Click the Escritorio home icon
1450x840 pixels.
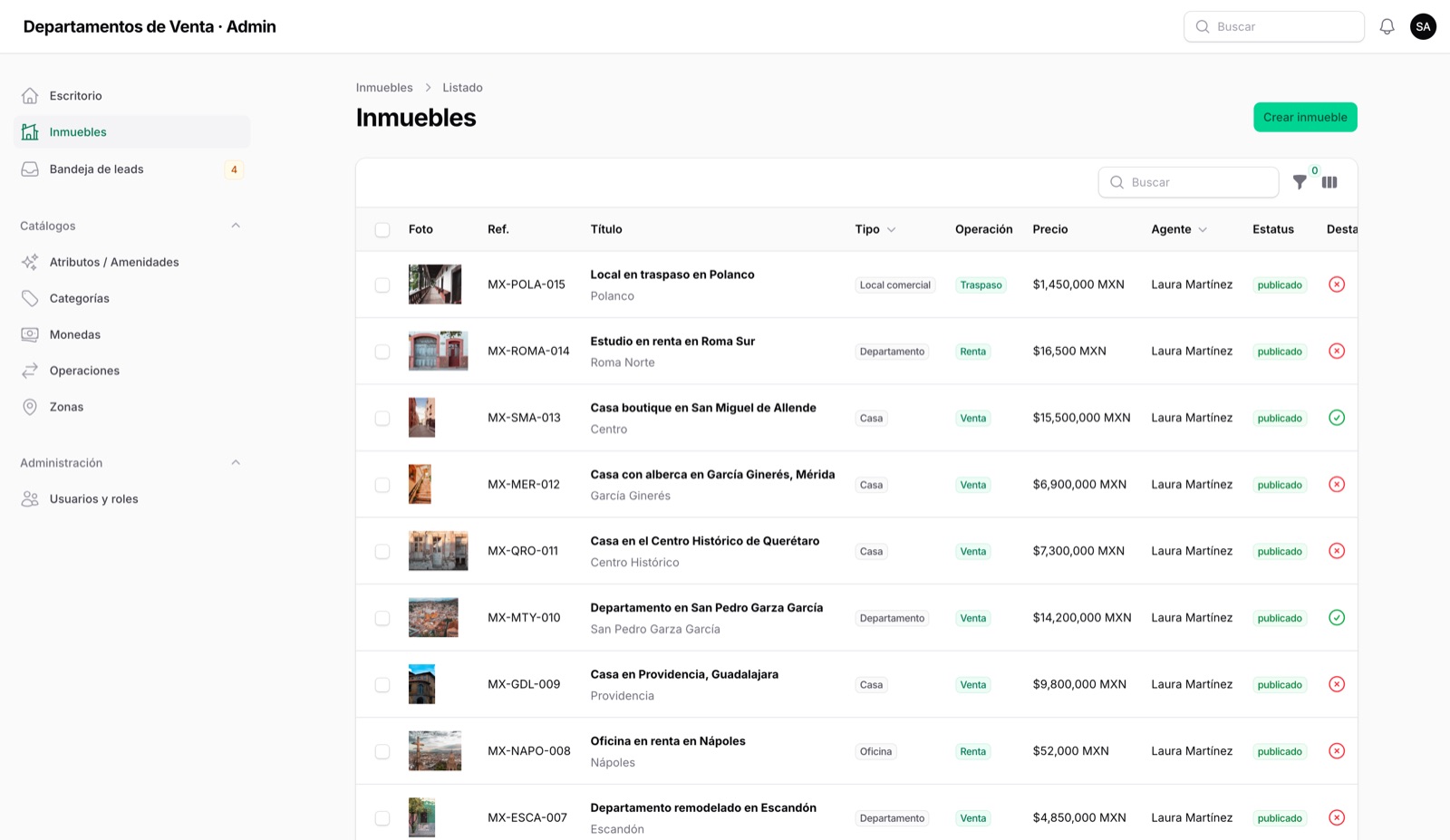point(30,96)
